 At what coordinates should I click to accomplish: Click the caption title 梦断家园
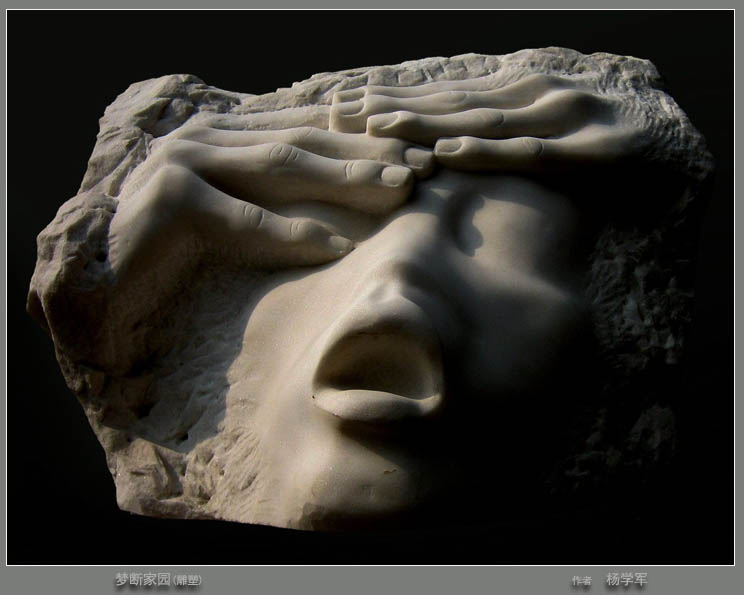point(143,579)
